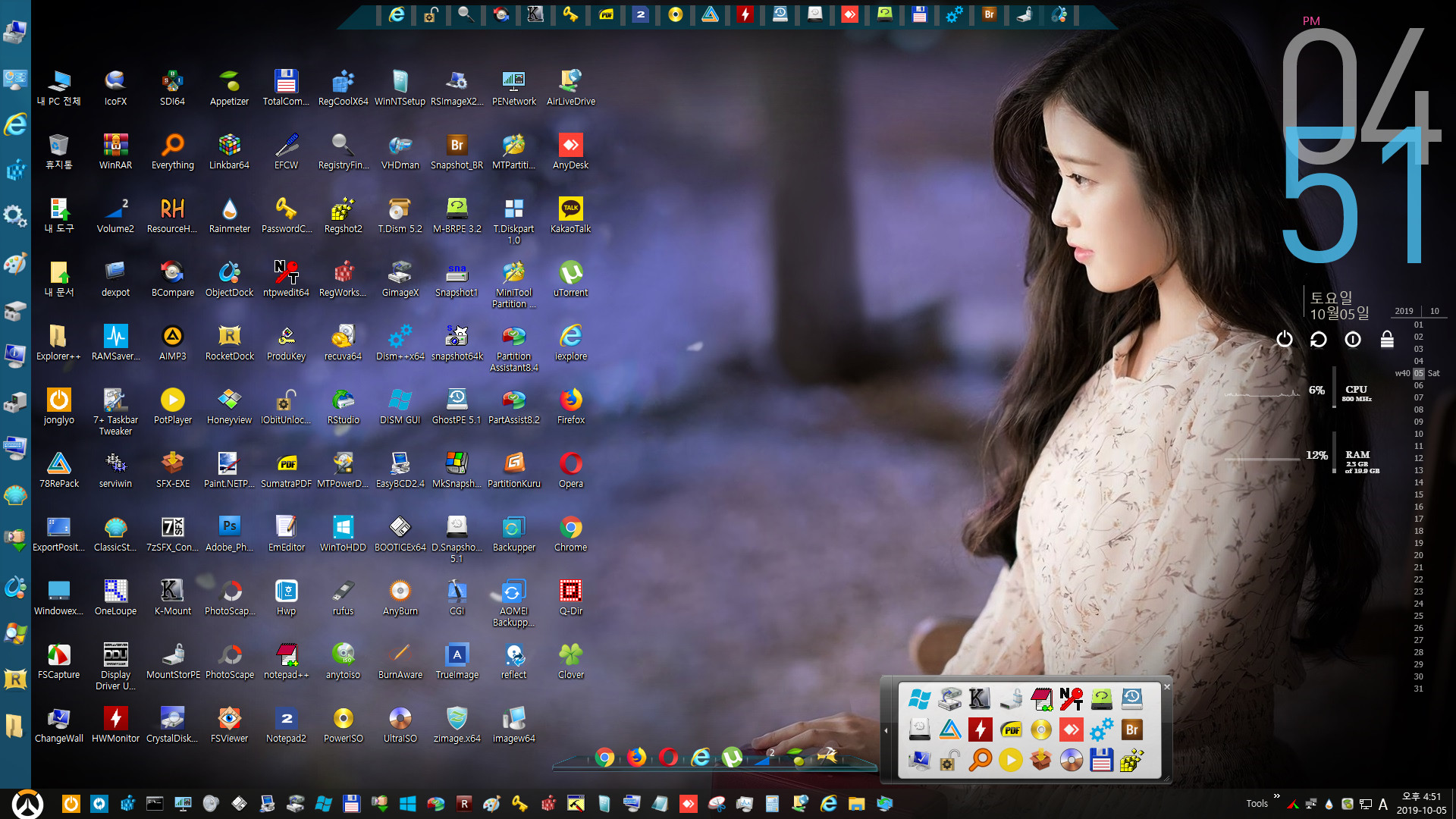Launch AnyDesk desktop shortcut
Image resolution: width=1456 pixels, height=819 pixels.
570,151
